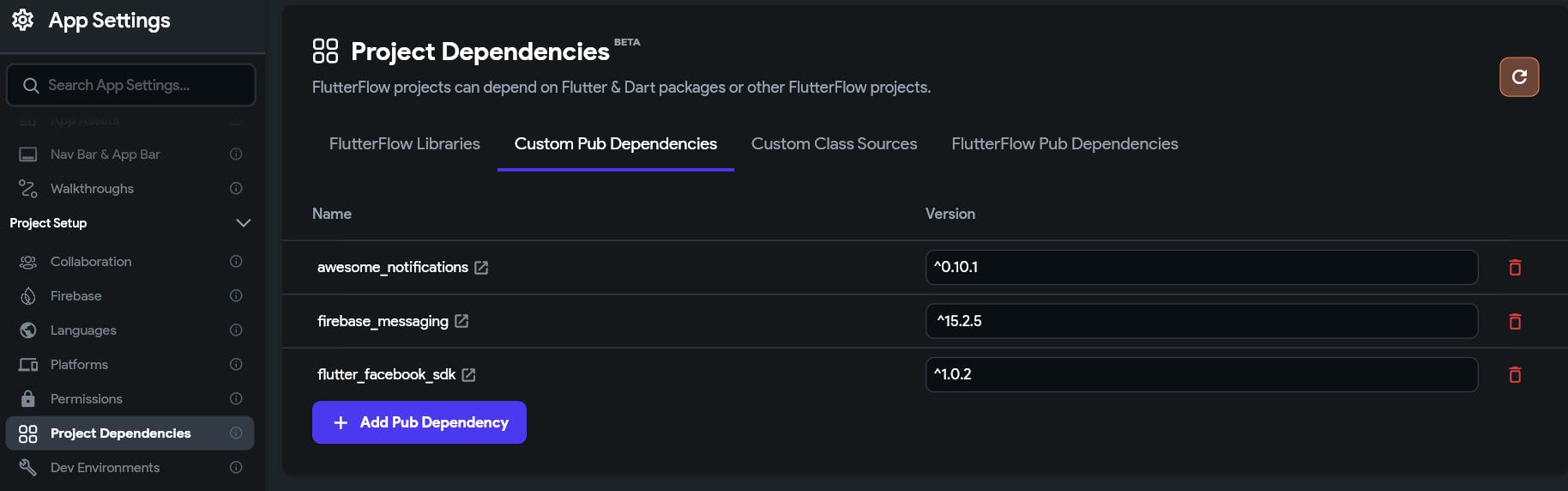
Task: Collapse the Project Setup section chevron
Action: tap(243, 223)
